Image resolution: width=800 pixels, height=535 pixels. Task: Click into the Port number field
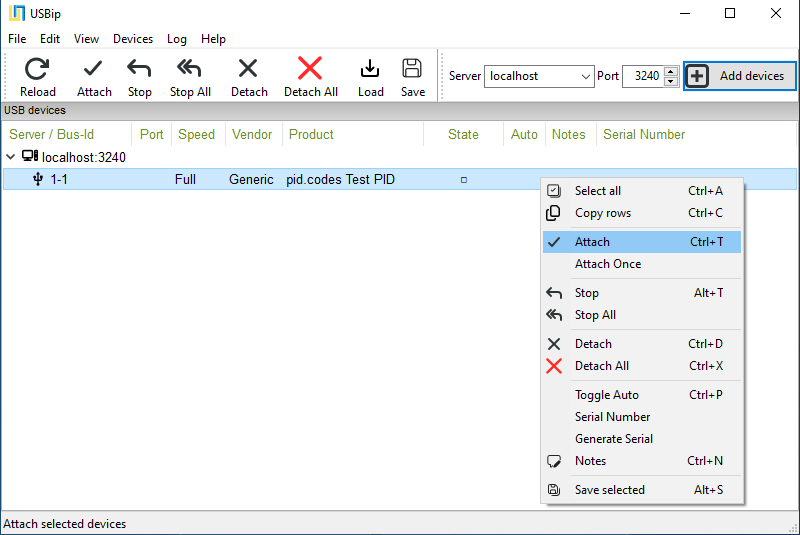644,76
